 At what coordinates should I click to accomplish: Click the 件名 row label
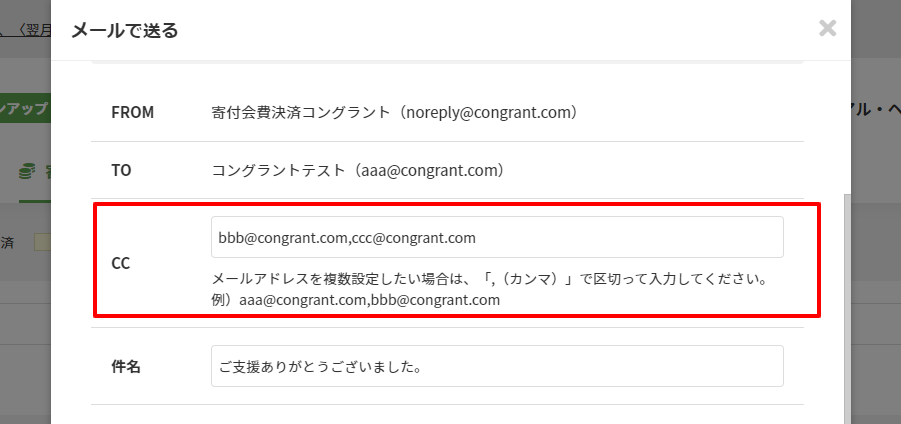(x=126, y=367)
